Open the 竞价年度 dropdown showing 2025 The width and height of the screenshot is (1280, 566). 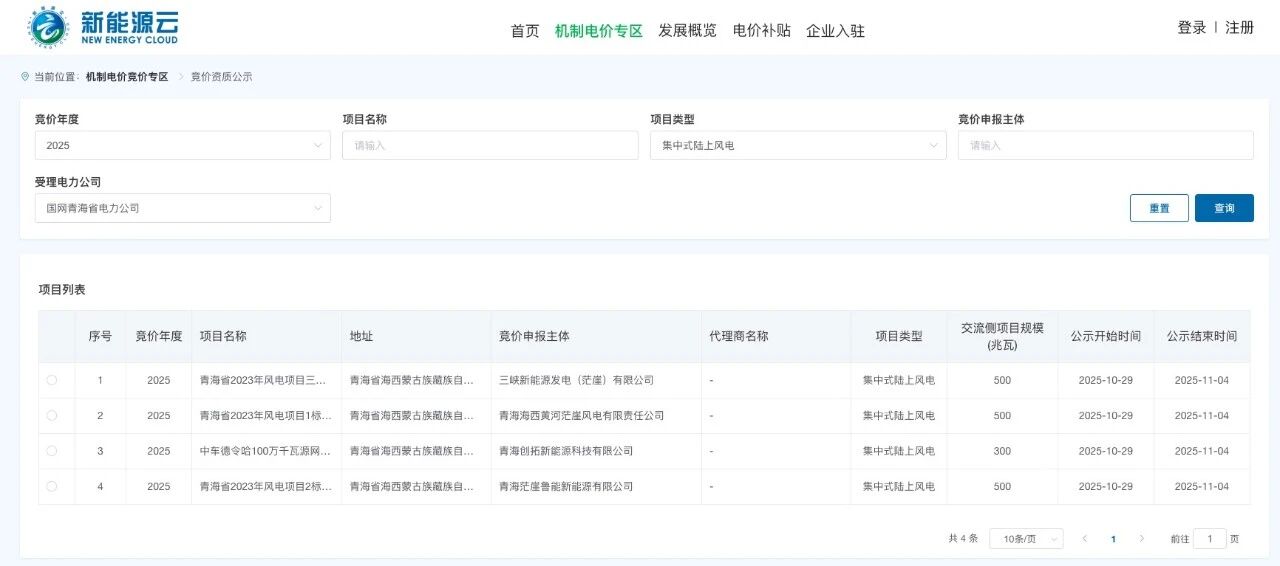coord(182,145)
